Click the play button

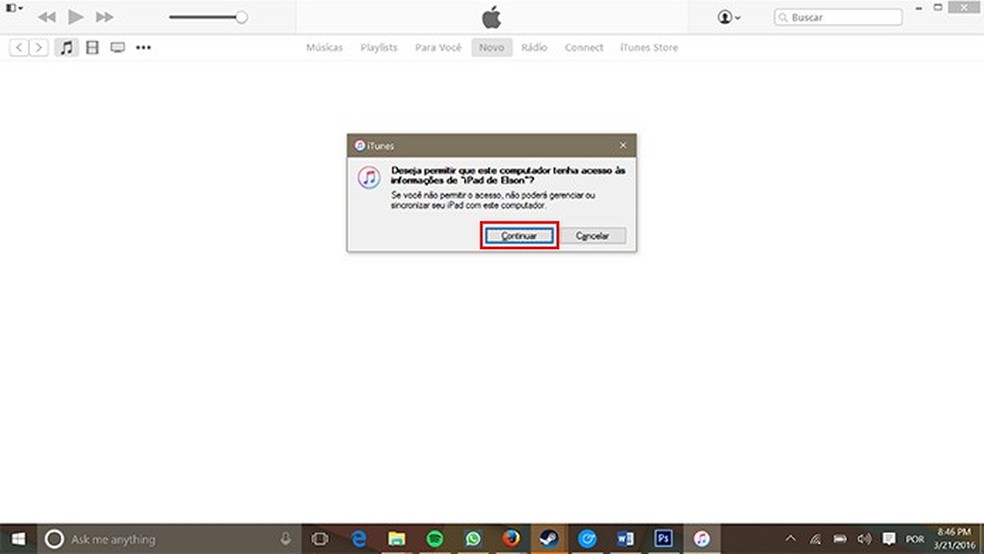(x=76, y=17)
